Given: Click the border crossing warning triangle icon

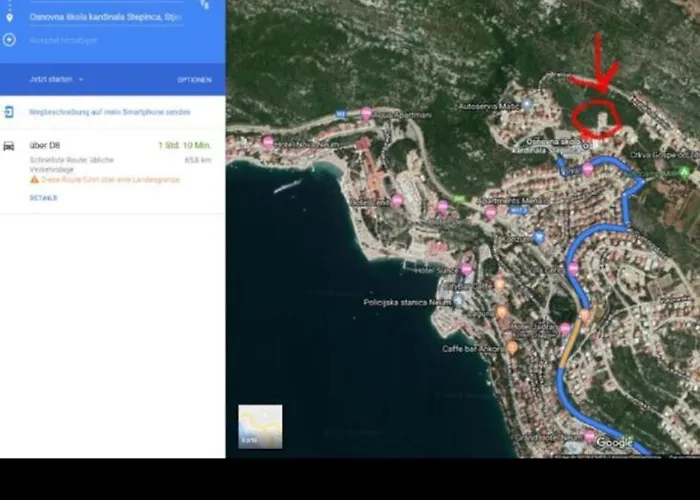Looking at the screenshot, I should pyautogui.click(x=34, y=179).
